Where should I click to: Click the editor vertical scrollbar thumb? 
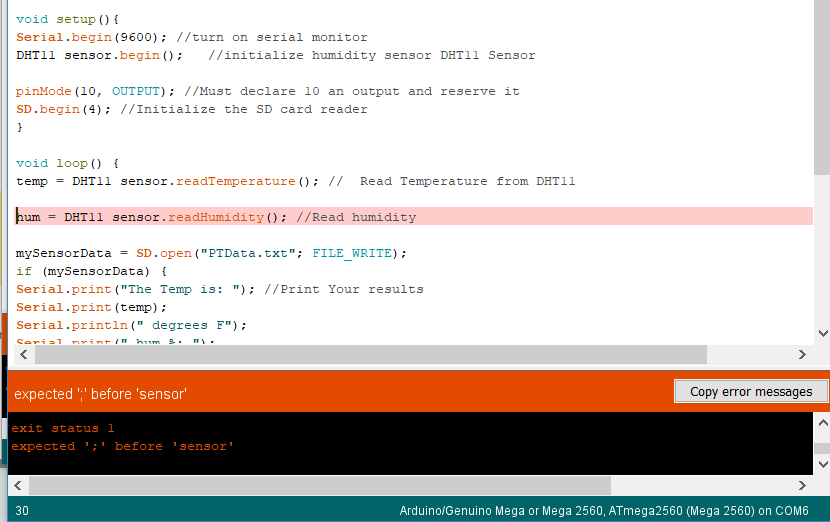(x=823, y=87)
